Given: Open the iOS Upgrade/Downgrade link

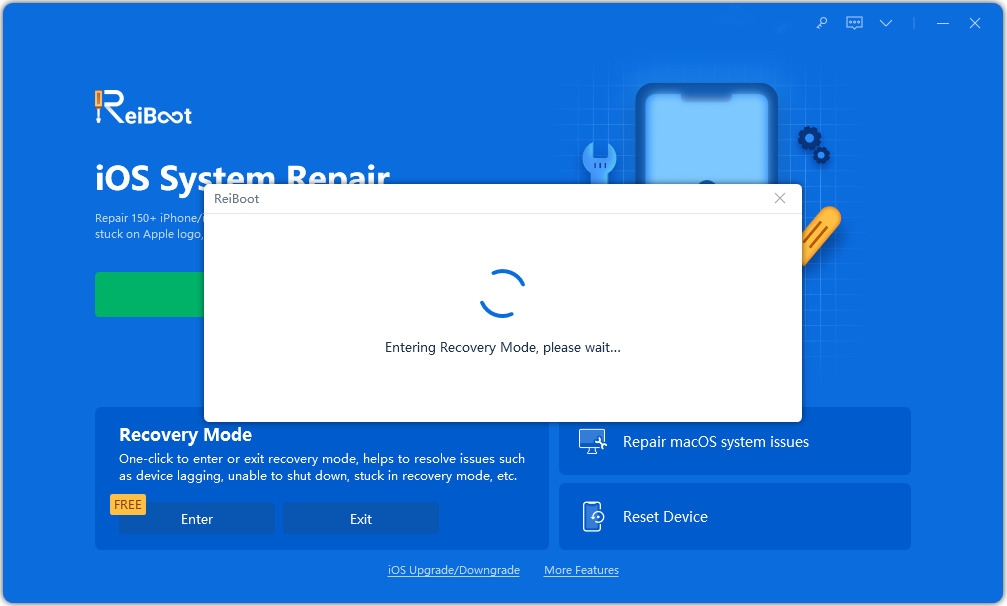Looking at the screenshot, I should pos(453,570).
